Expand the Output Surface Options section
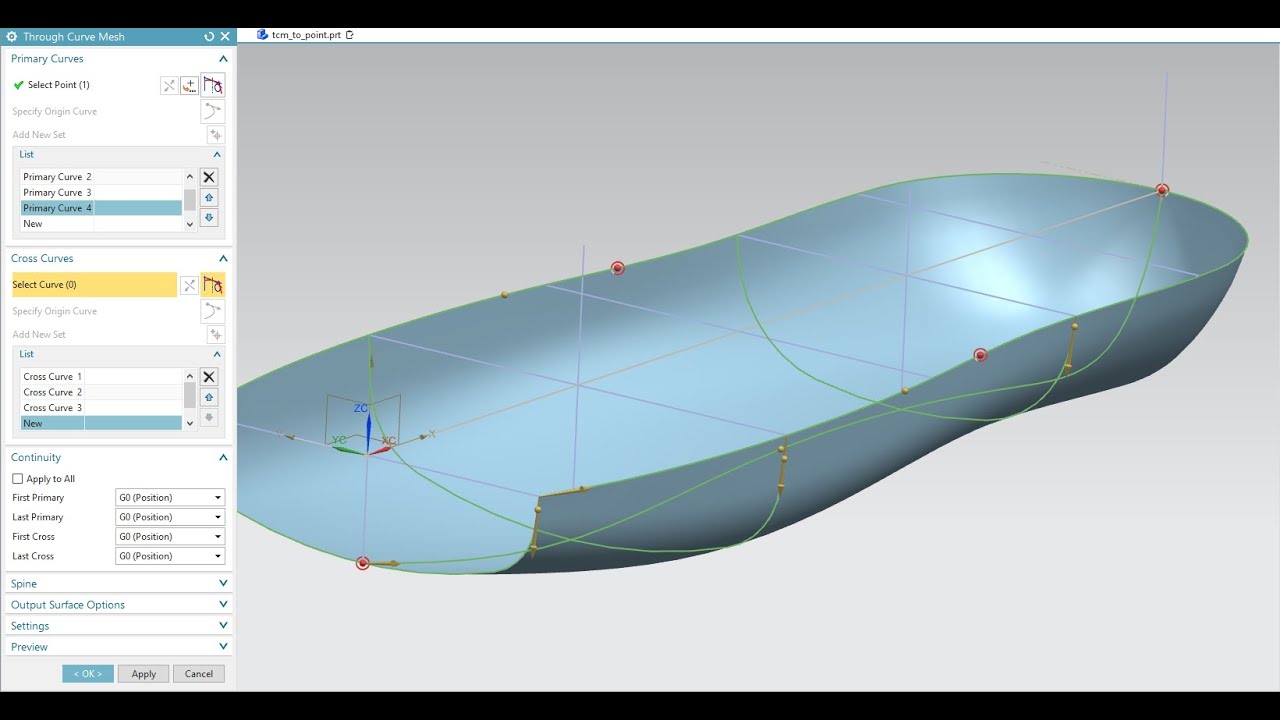This screenshot has width=1280, height=720. click(x=223, y=605)
